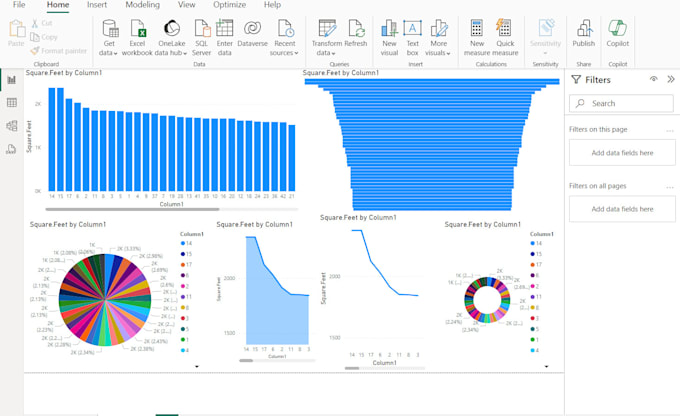Click the pie chart title Square.Feet by Column1
The width and height of the screenshot is (680, 416).
[x=68, y=224]
